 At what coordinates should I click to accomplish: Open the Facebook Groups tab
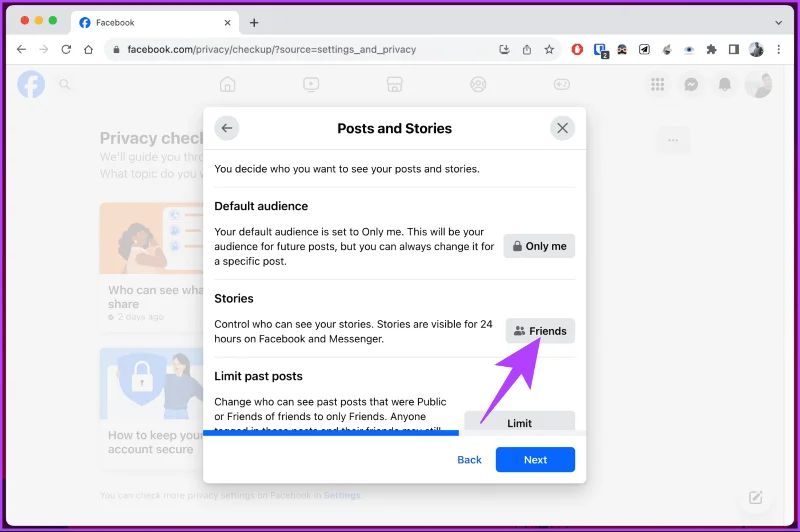(x=478, y=84)
